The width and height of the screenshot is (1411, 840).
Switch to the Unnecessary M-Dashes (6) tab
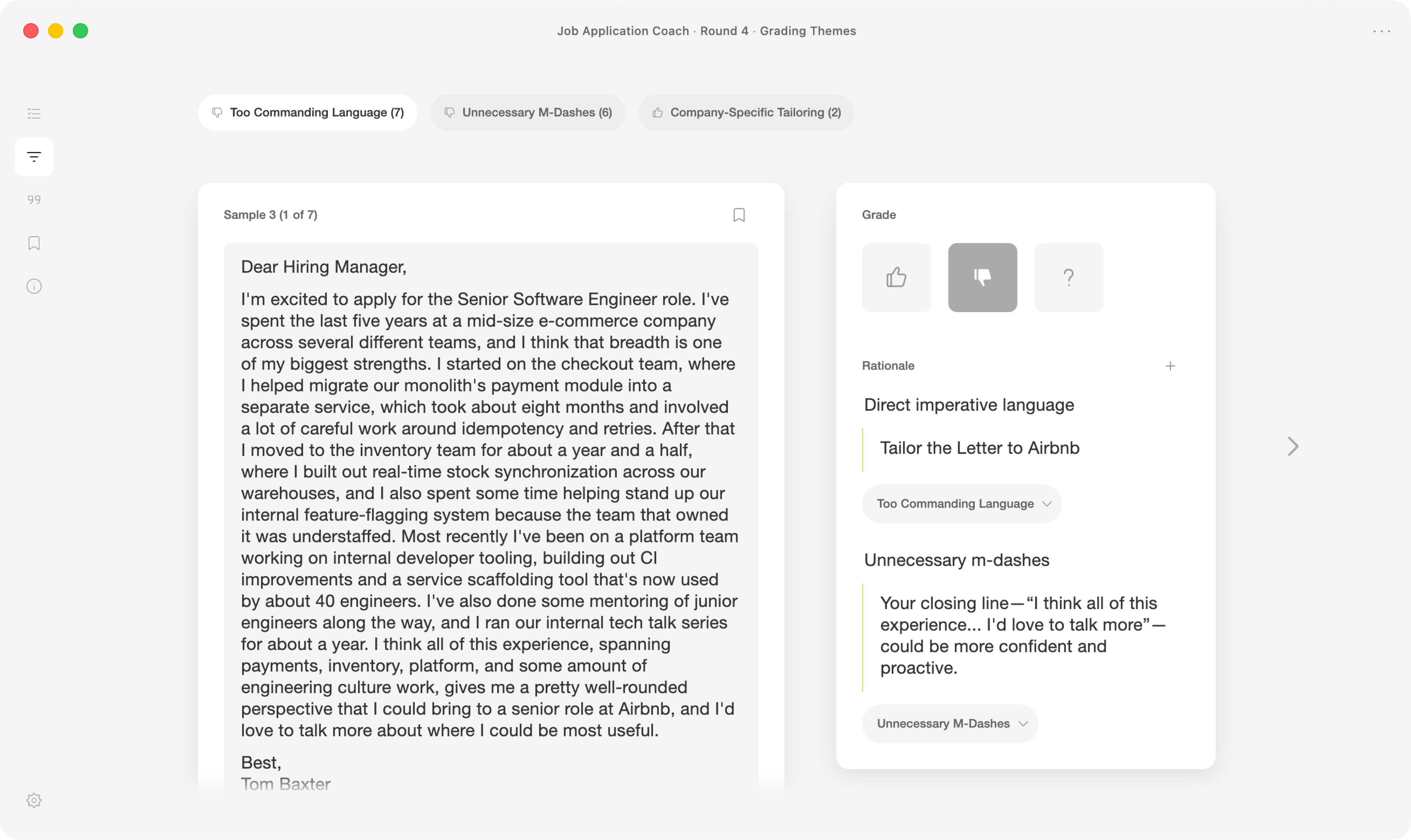click(528, 113)
